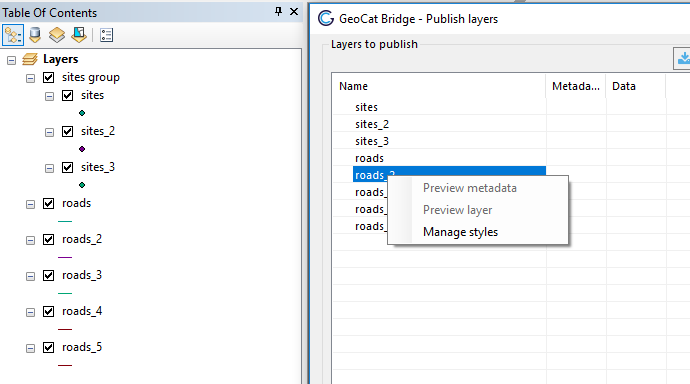Select the roads row in publish list
This screenshot has height=384, width=690.
[x=369, y=158]
